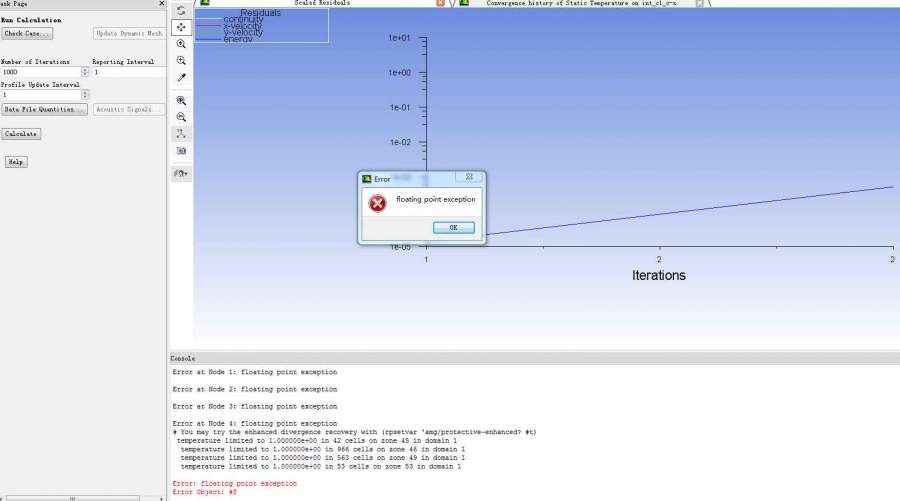900x501 pixels.
Task: Click the Reporting Interval input field
Action: pos(128,72)
